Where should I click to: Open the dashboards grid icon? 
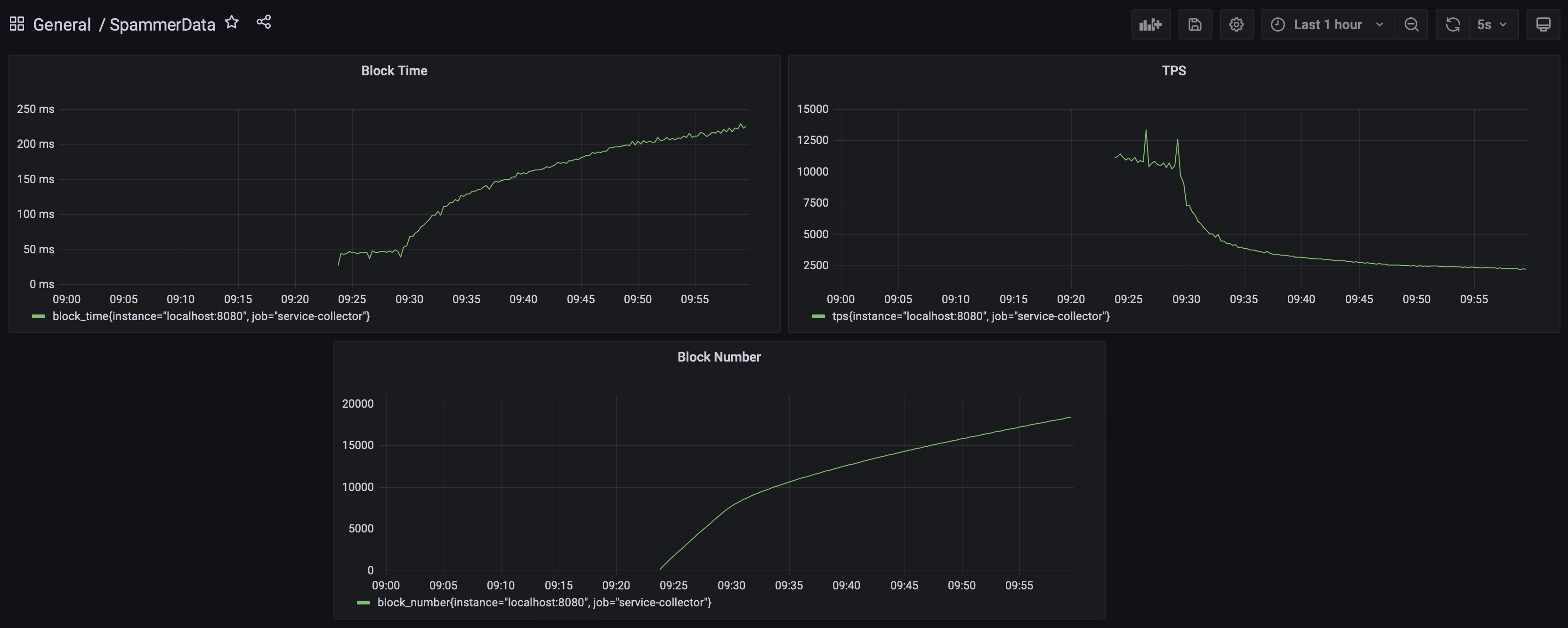(x=16, y=23)
